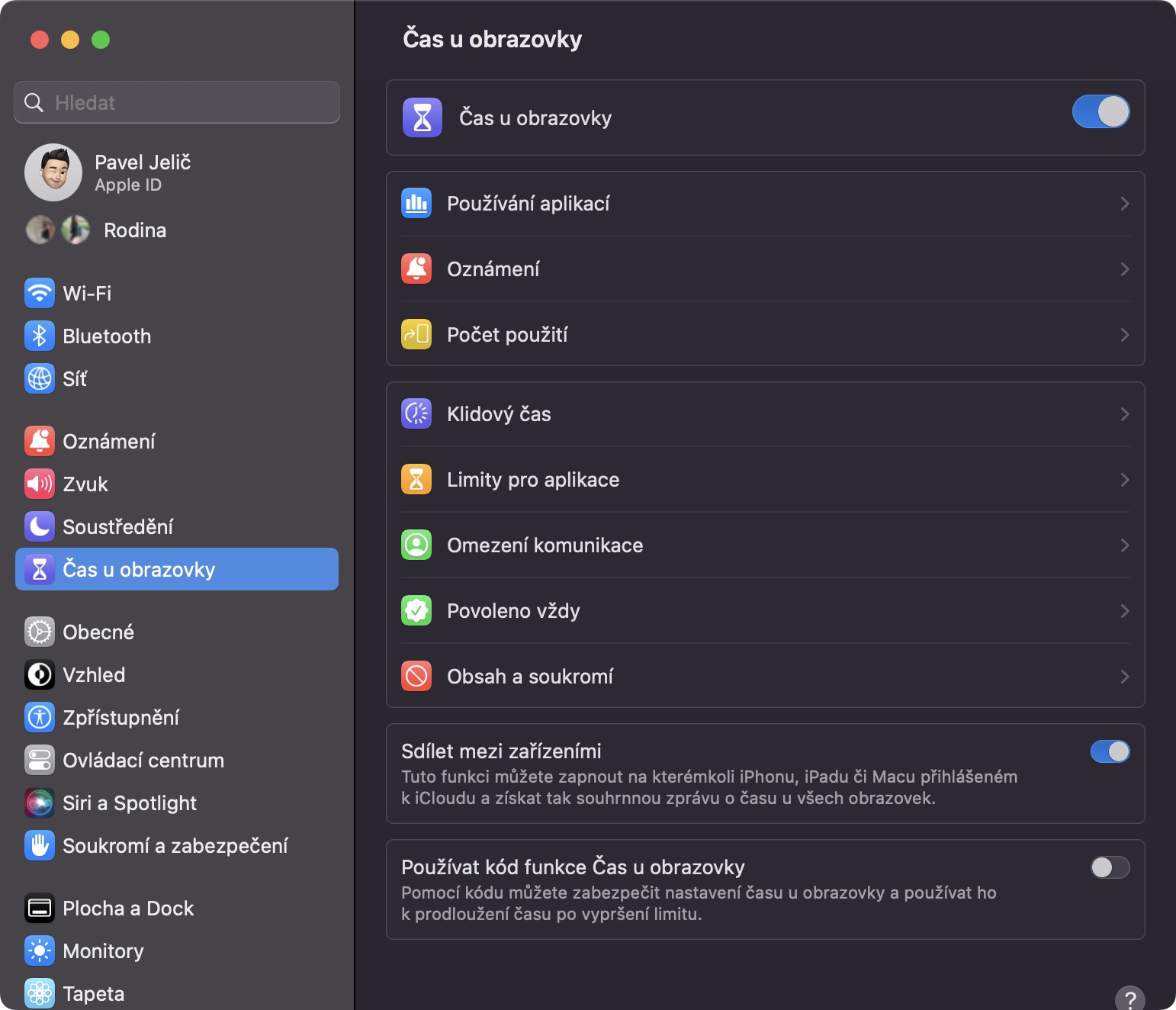Click the Obsah a soukromí restriction icon

point(416,676)
